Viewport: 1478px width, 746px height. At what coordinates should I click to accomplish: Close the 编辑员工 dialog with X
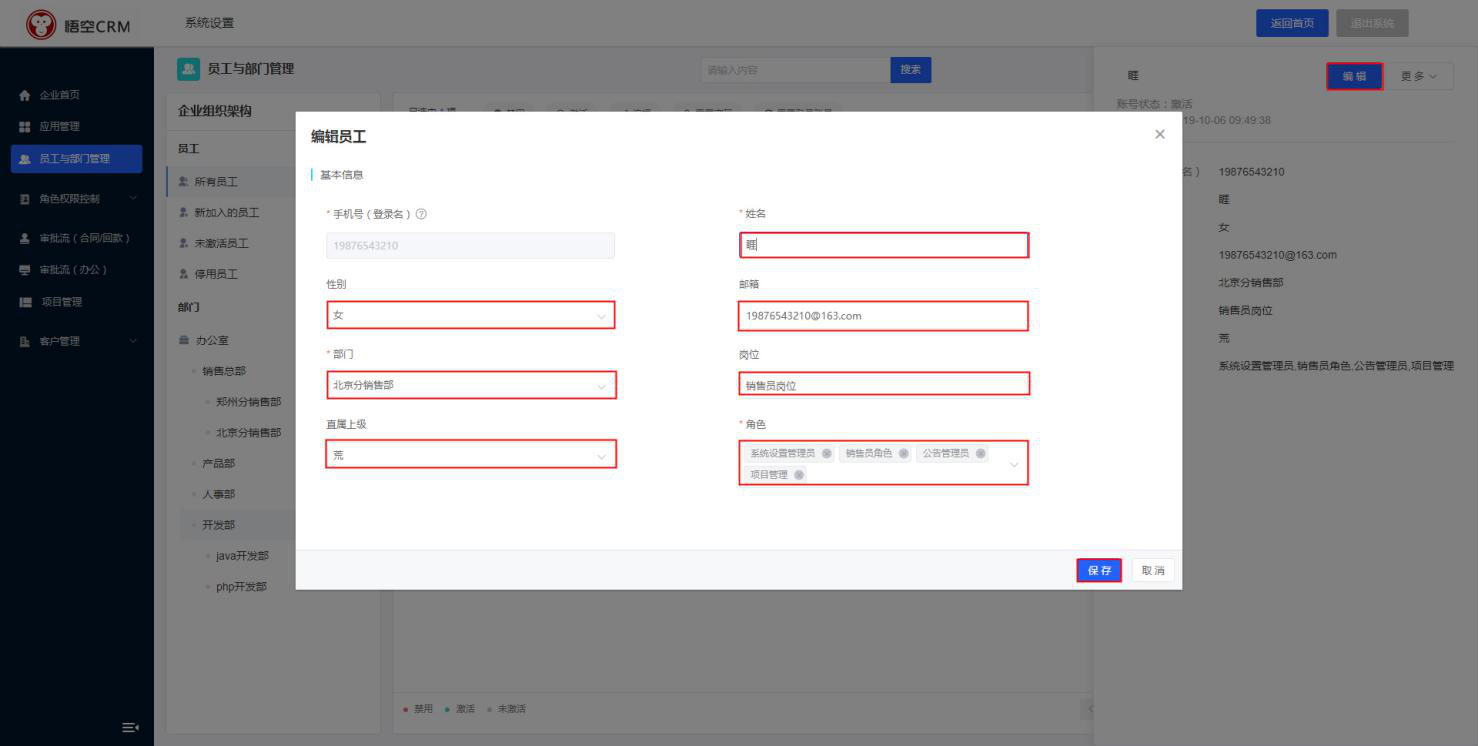1160,134
